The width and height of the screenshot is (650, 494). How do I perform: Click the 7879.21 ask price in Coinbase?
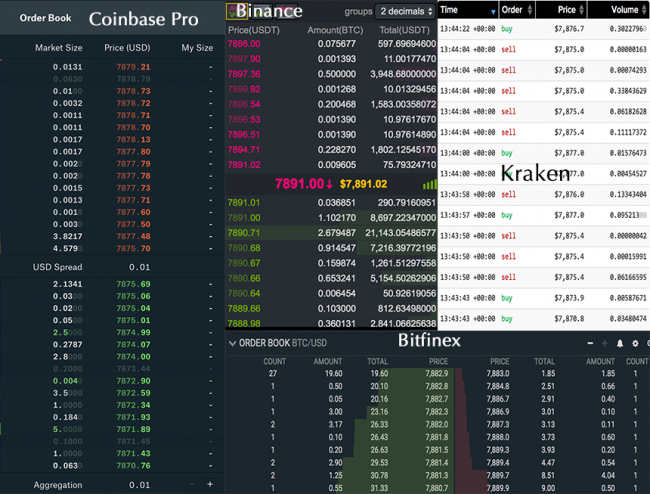click(x=133, y=67)
